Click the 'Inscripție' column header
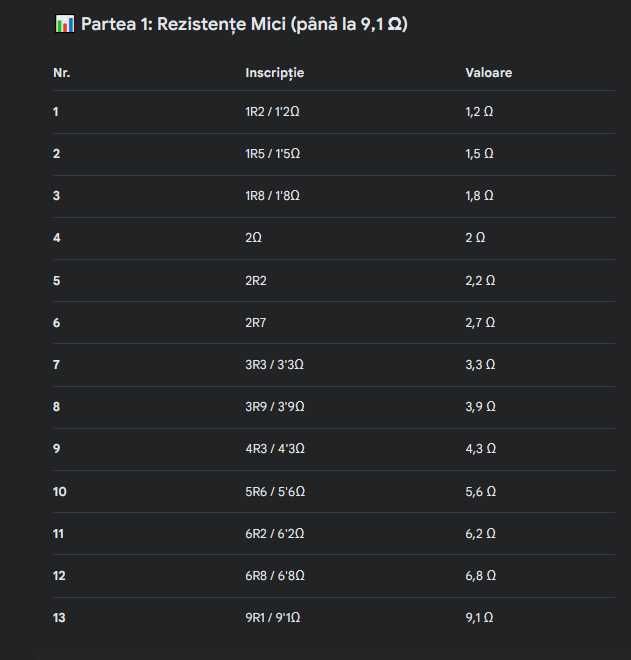Viewport: 631px width, 660px height. [x=274, y=73]
